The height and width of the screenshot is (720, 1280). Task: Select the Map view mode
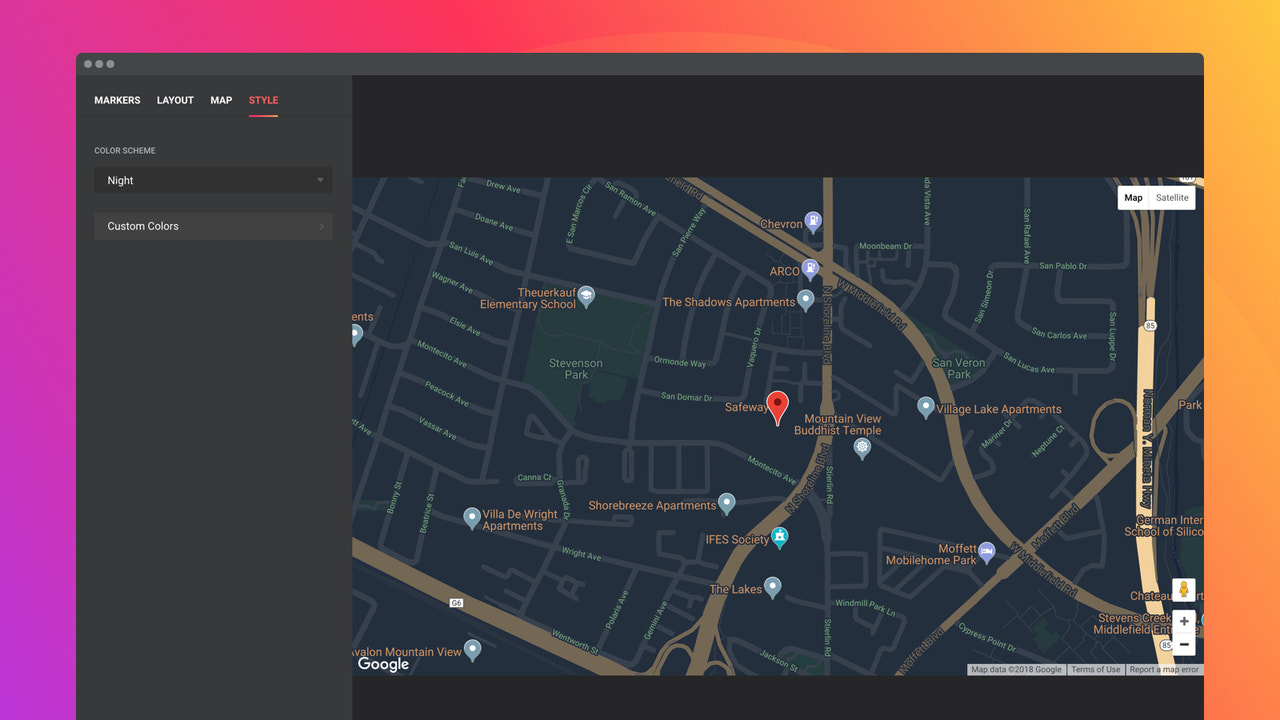click(x=1133, y=197)
